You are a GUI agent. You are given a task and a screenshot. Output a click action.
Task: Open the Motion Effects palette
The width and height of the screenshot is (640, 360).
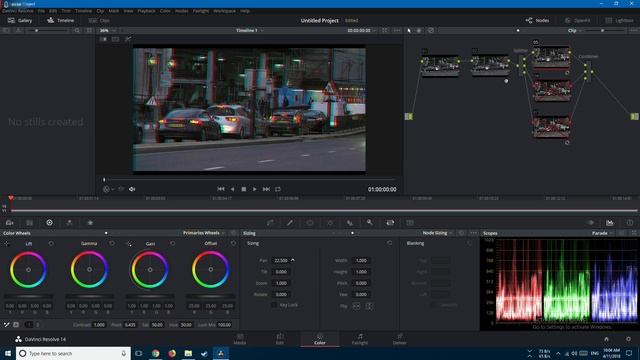(x=90, y=222)
